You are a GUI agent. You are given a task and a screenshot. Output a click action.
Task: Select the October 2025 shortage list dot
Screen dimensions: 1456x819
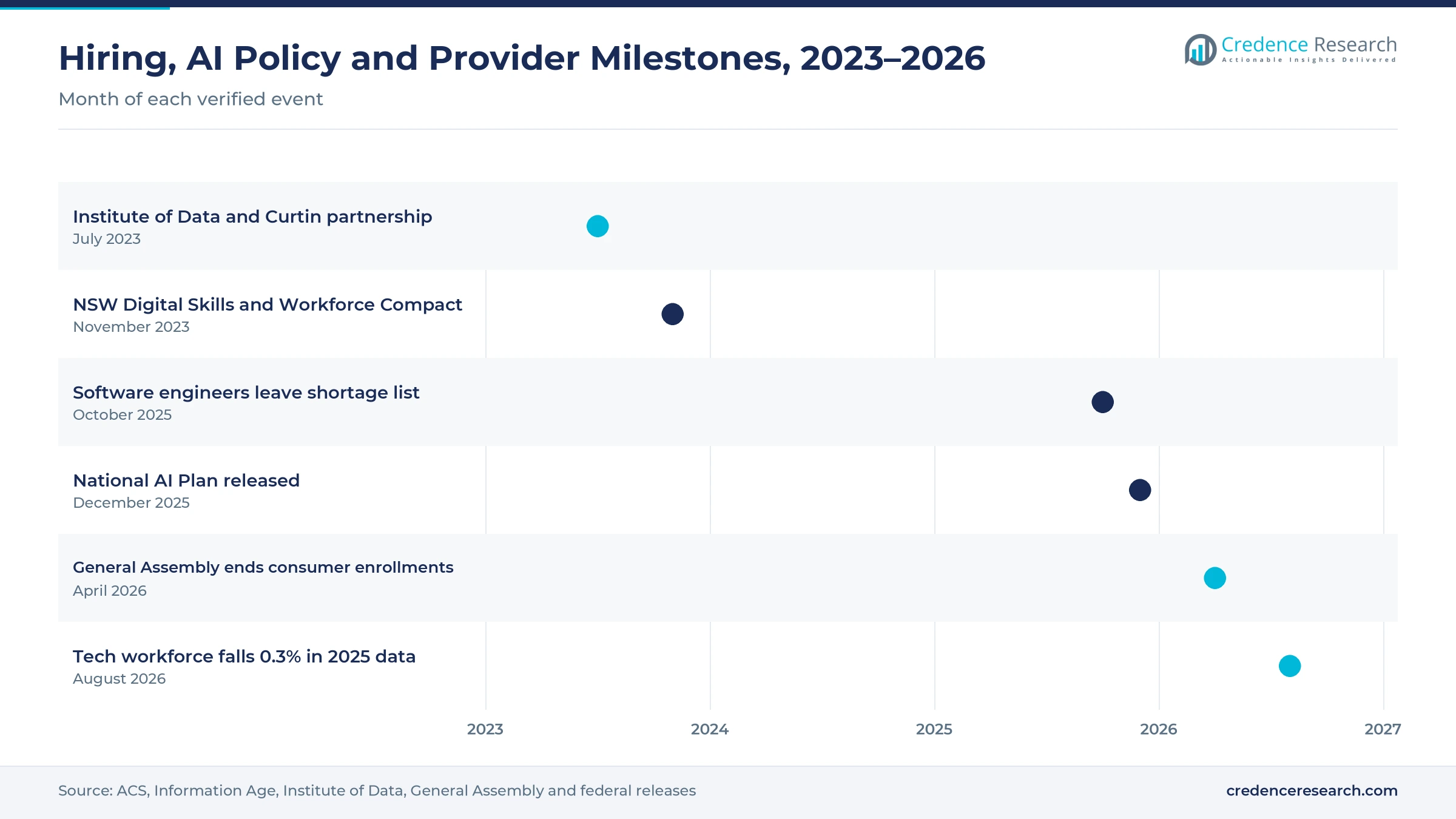(1102, 402)
